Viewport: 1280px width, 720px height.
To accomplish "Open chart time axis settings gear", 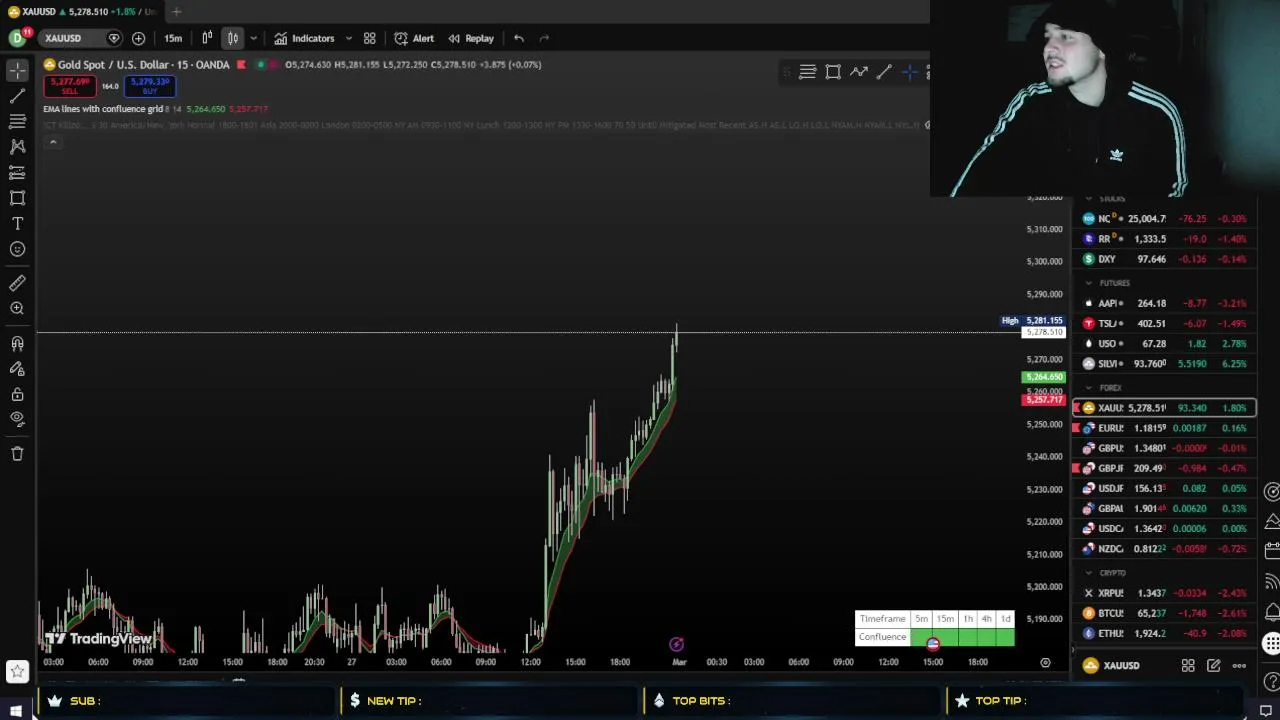I will tap(1045, 662).
